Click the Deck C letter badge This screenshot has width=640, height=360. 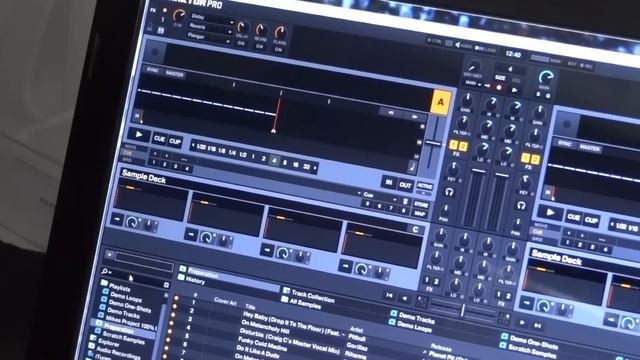tap(415, 229)
